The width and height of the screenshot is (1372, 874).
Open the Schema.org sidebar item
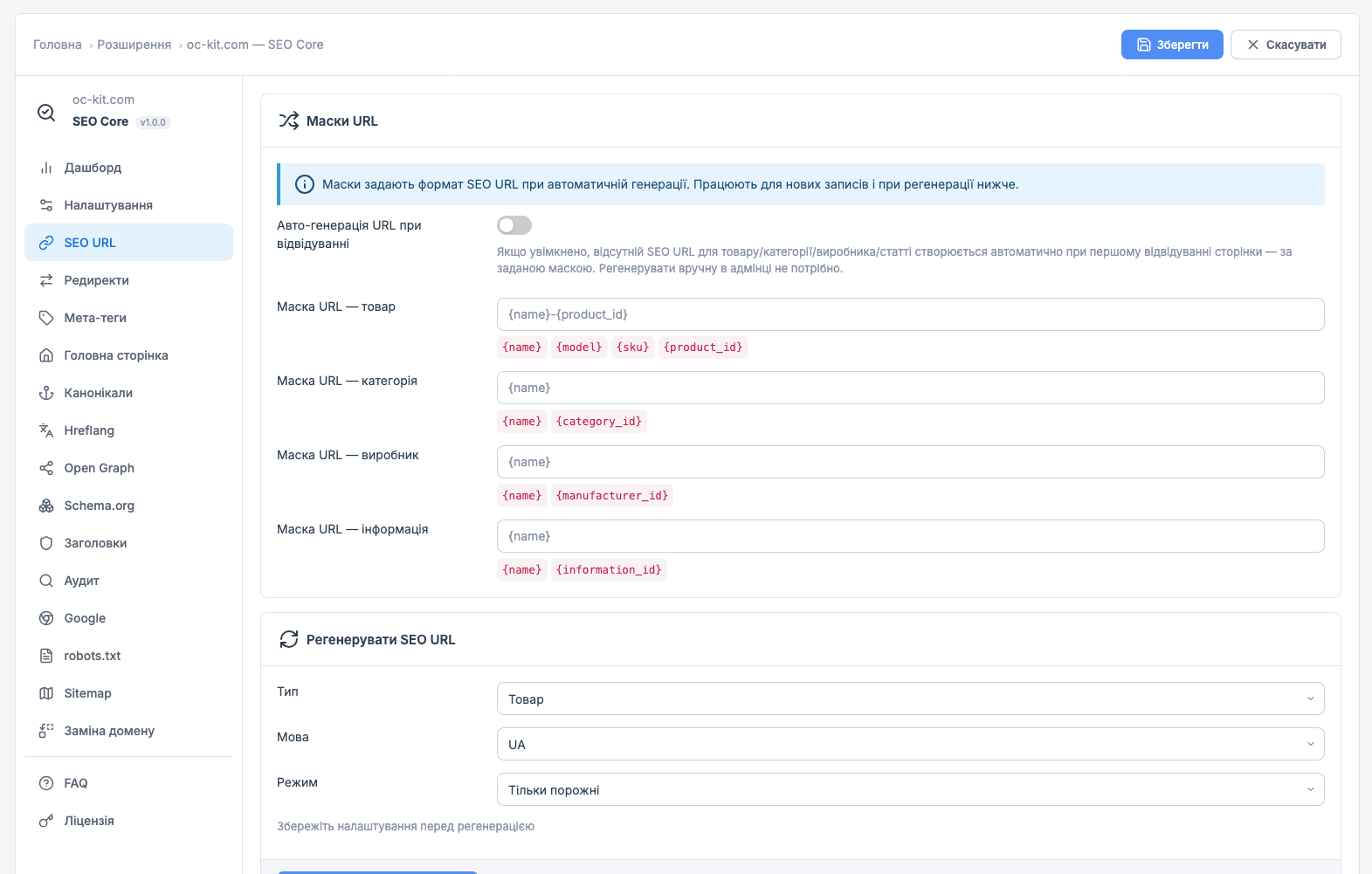[x=129, y=506]
